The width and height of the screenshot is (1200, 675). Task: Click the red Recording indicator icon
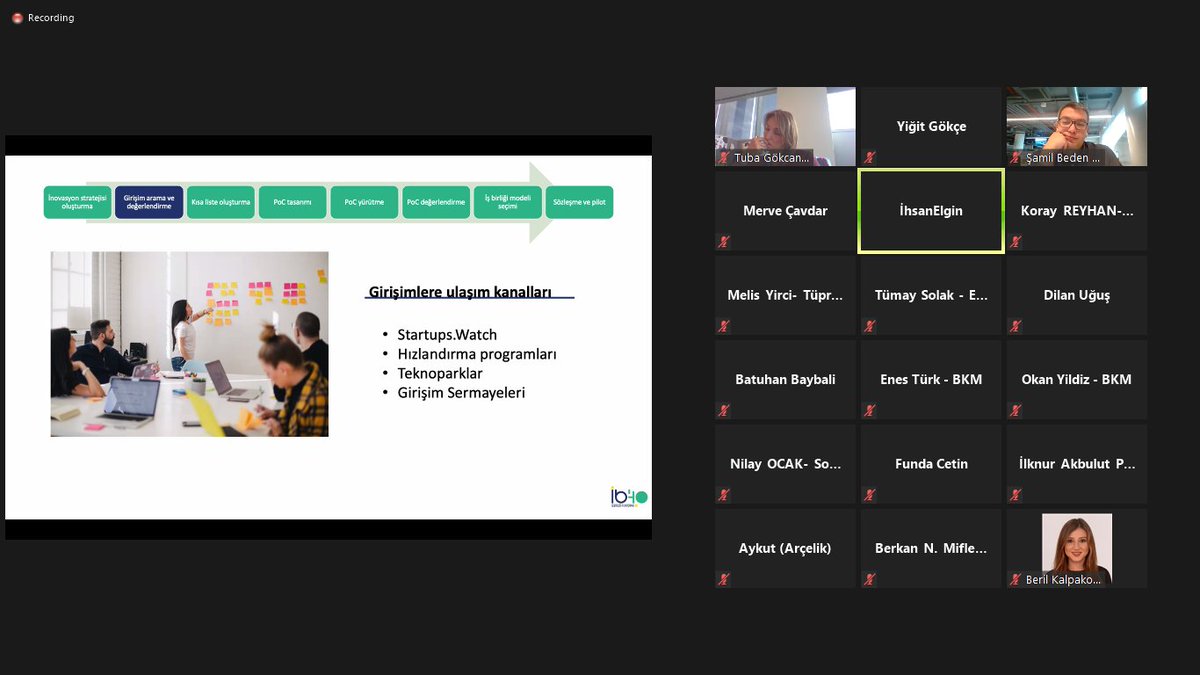(x=17, y=18)
